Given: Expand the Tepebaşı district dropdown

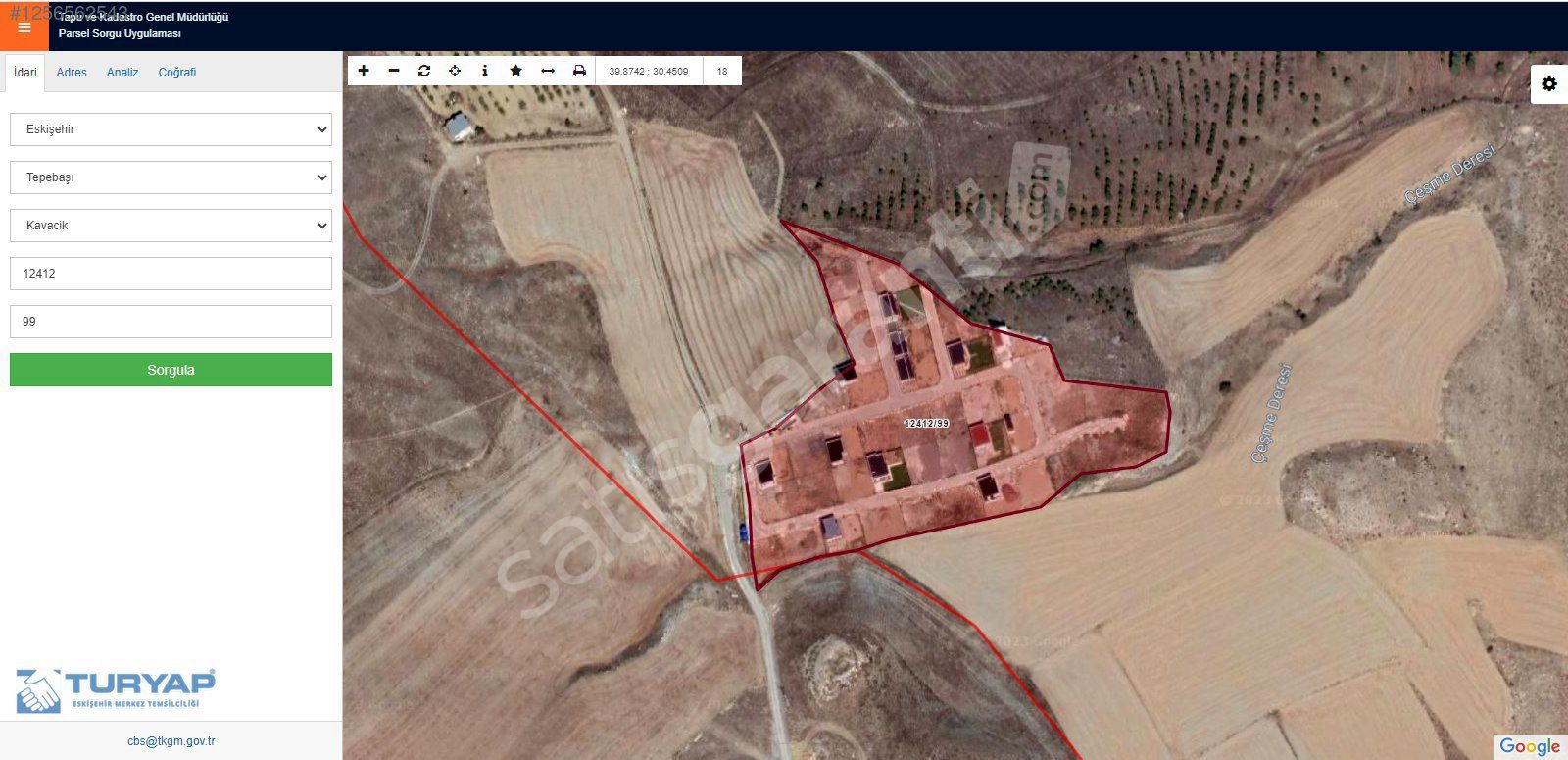Looking at the screenshot, I should [x=171, y=177].
